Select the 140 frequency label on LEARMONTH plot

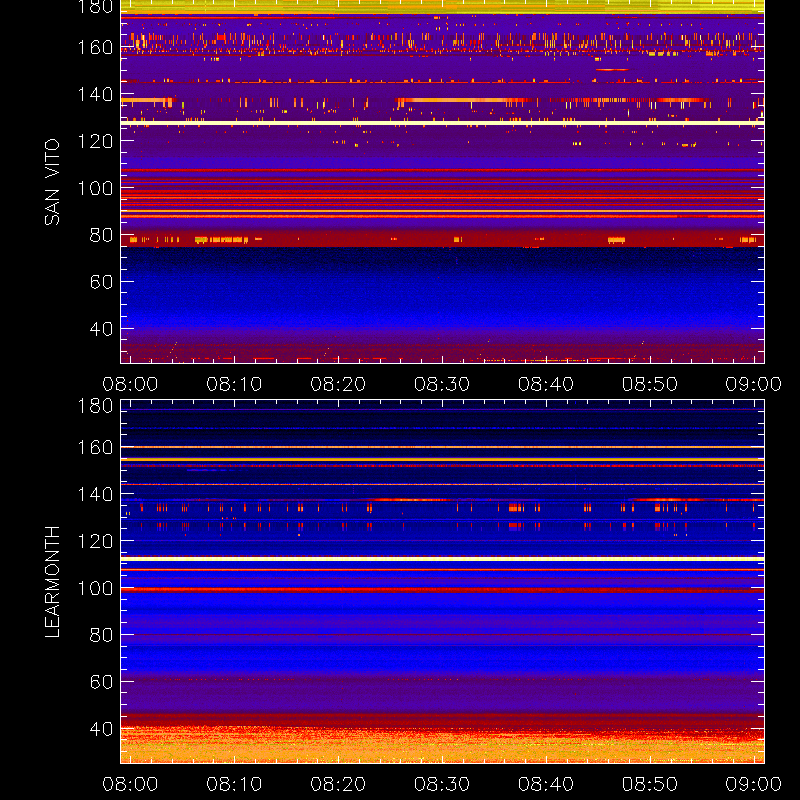point(95,494)
